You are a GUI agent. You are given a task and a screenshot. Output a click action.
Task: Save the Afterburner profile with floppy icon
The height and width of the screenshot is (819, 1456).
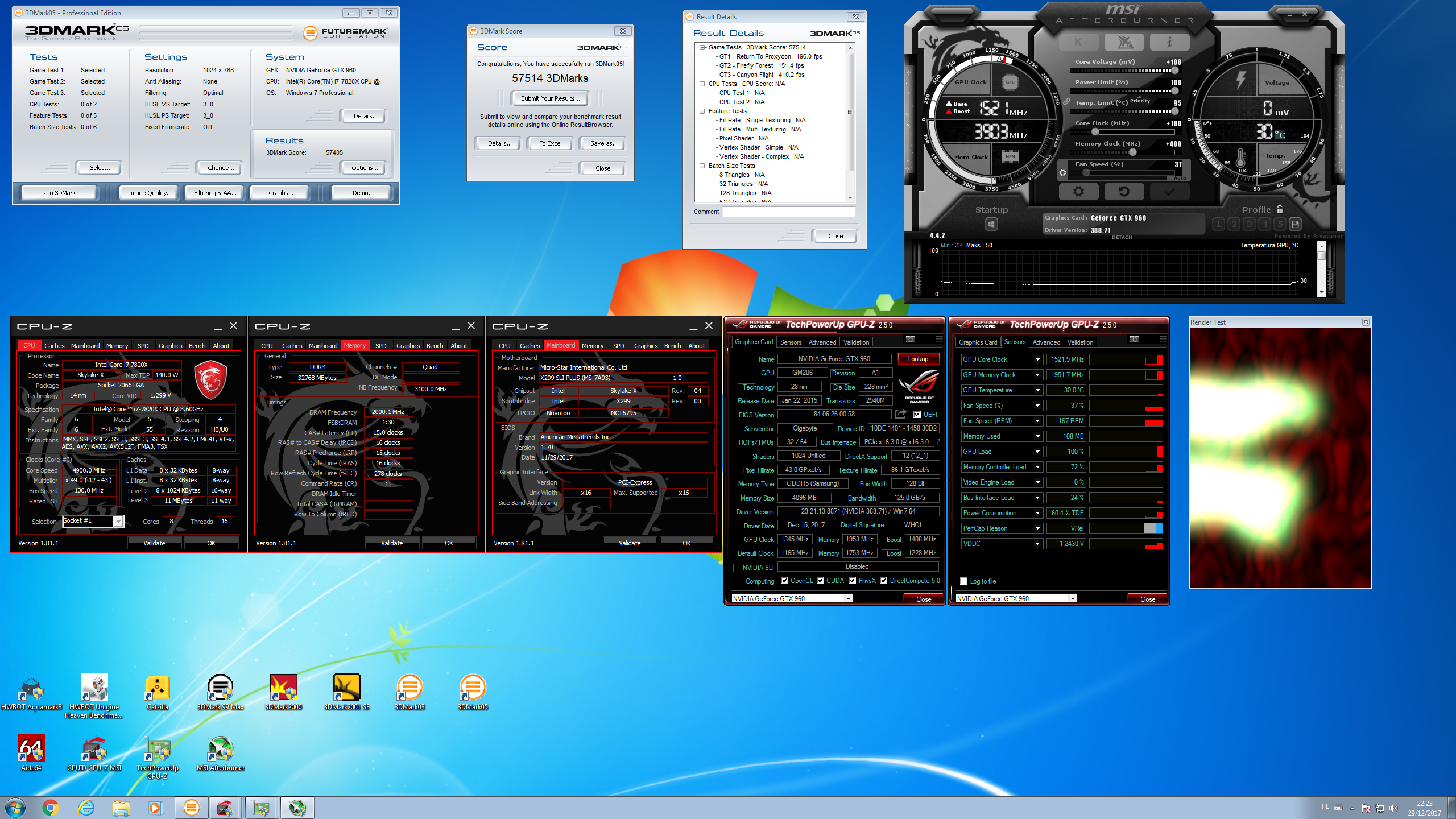click(x=1295, y=224)
